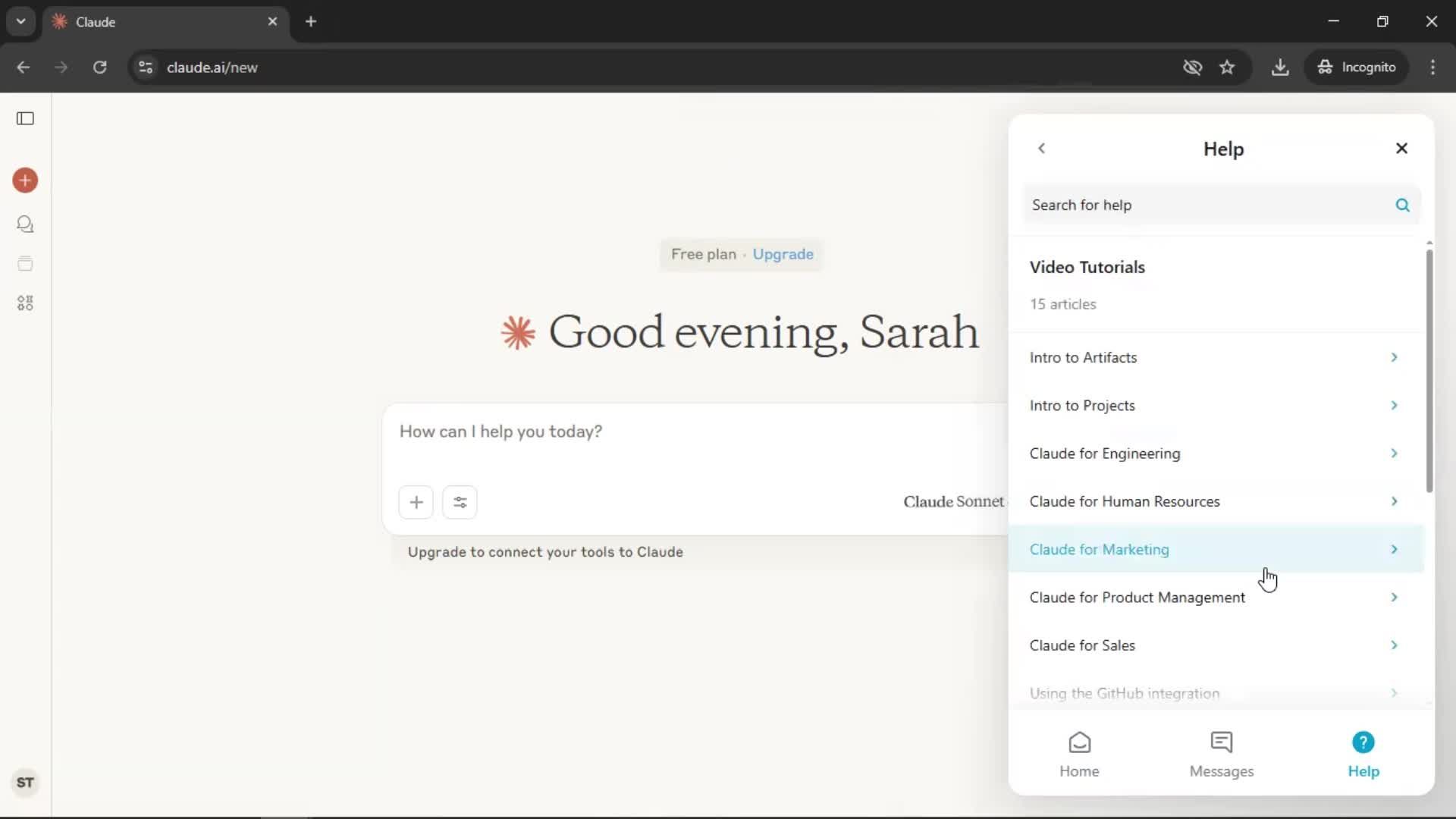Open a new browser tab
Screen dimensions: 1456x819
tap(311, 21)
